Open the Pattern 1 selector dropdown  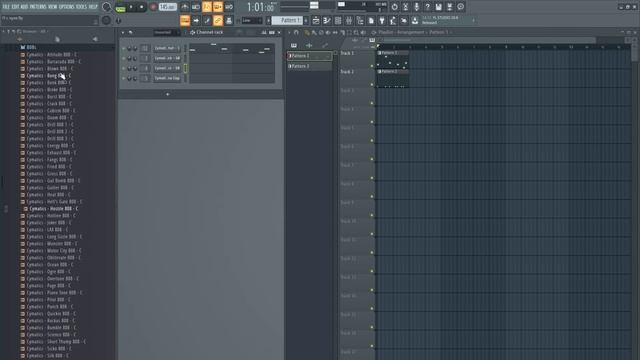[x=288, y=20]
